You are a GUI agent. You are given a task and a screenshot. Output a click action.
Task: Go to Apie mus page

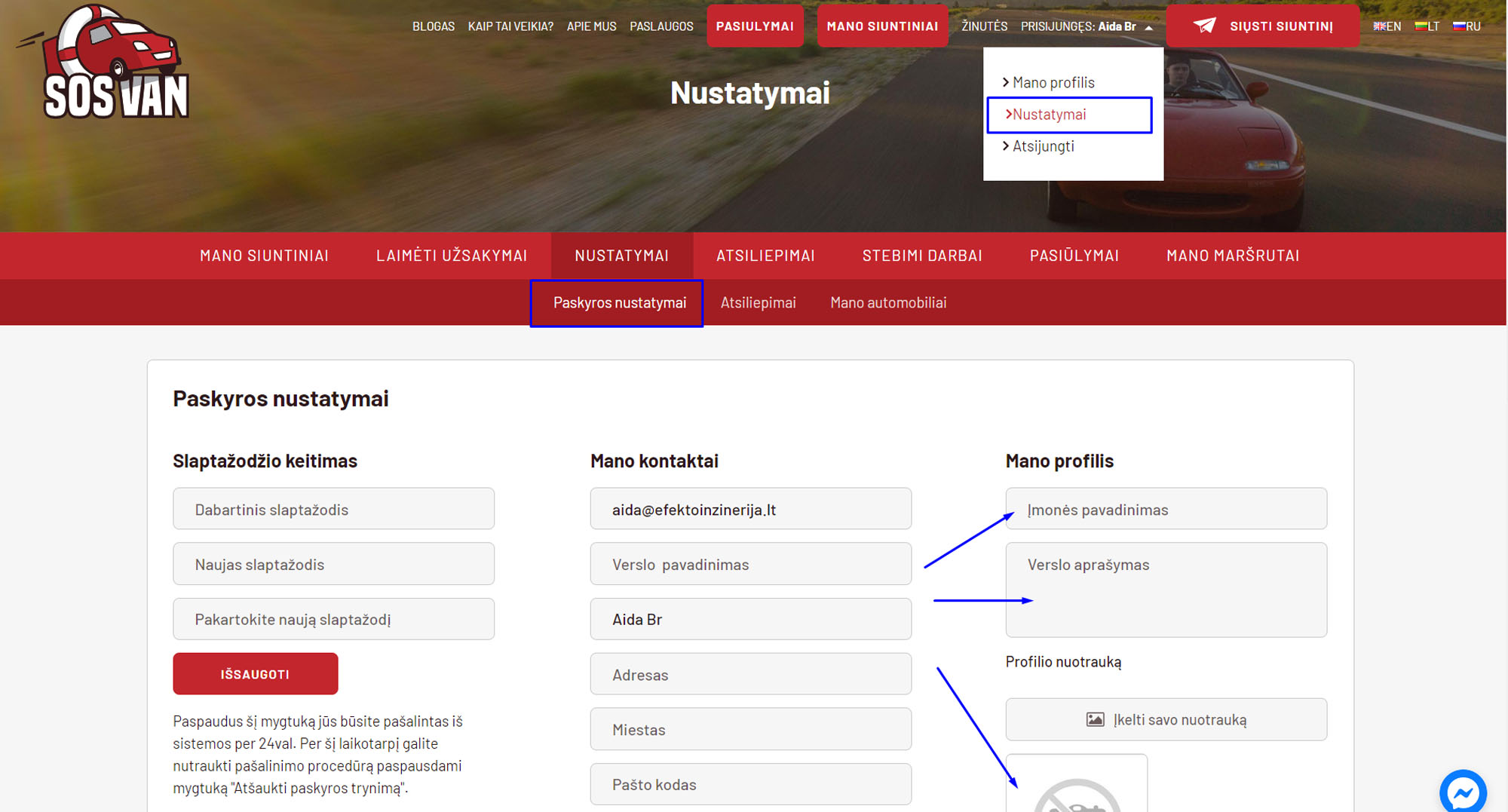(x=591, y=26)
